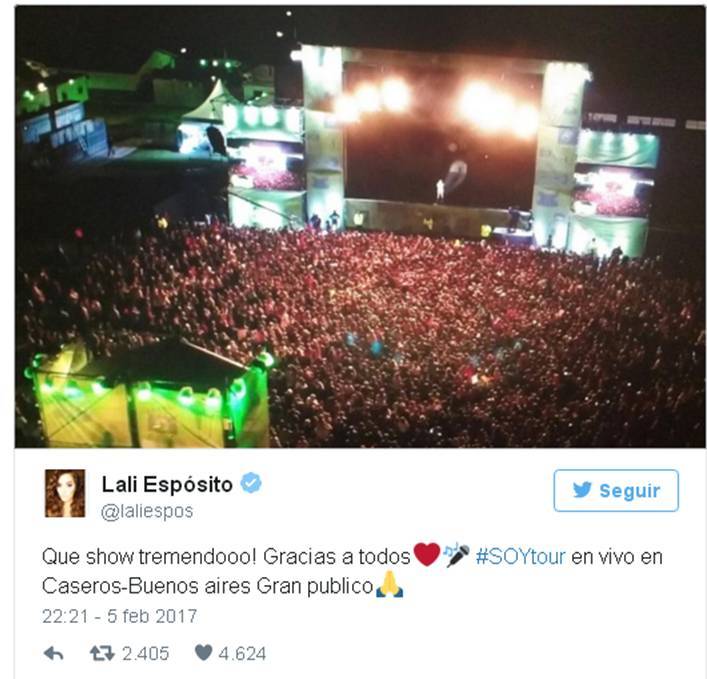Retweet using the retweet arrows icon
Screen dimensions: 707x679
tap(102, 653)
